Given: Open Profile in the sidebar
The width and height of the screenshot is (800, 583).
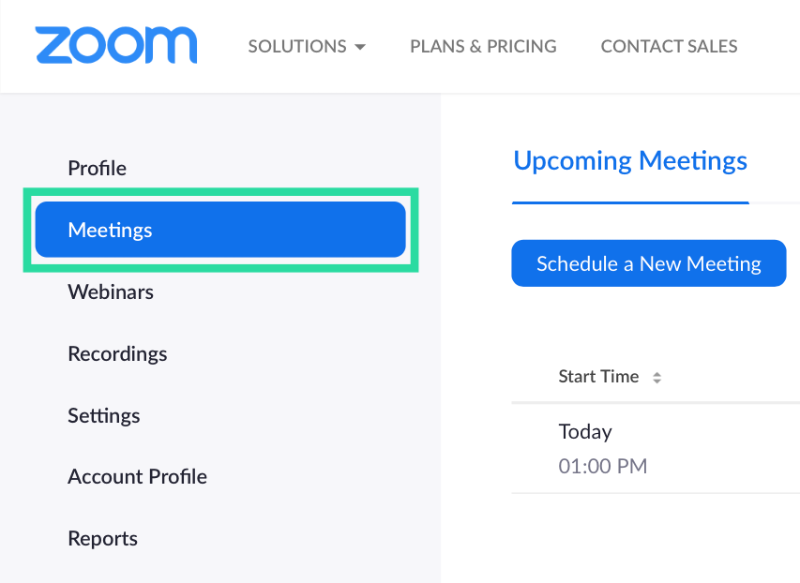Looking at the screenshot, I should click(x=97, y=168).
